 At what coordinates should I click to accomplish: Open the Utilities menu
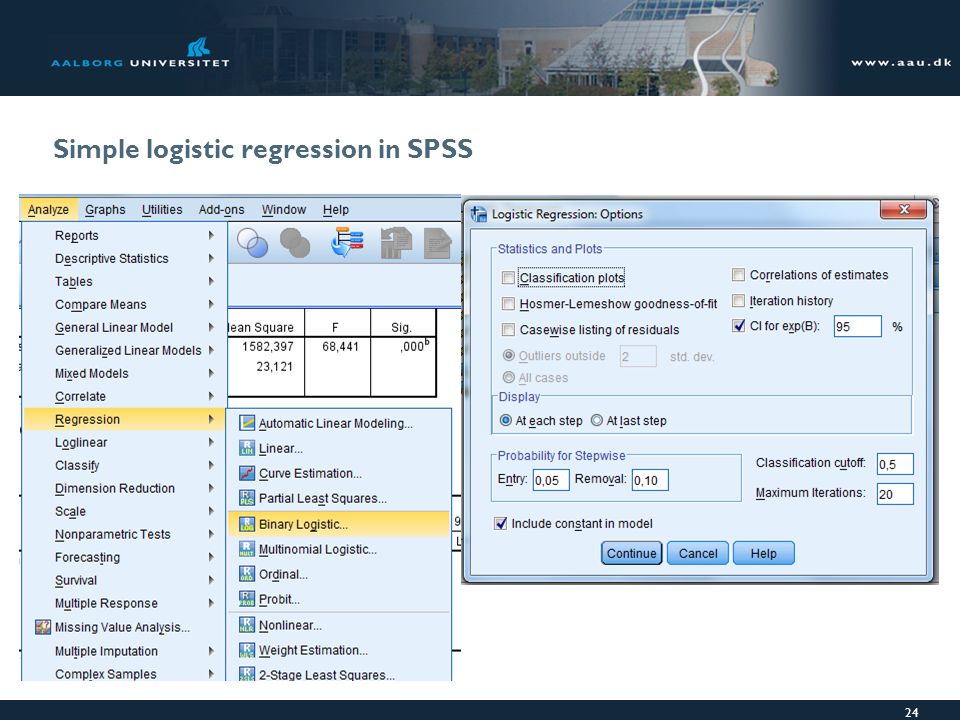click(162, 209)
